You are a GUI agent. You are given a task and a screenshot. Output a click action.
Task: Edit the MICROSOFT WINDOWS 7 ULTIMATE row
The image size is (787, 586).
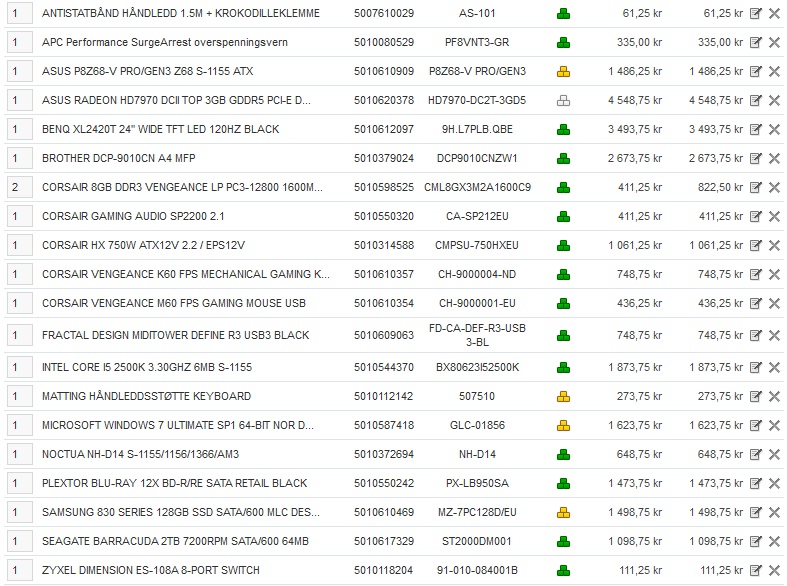tap(755, 425)
